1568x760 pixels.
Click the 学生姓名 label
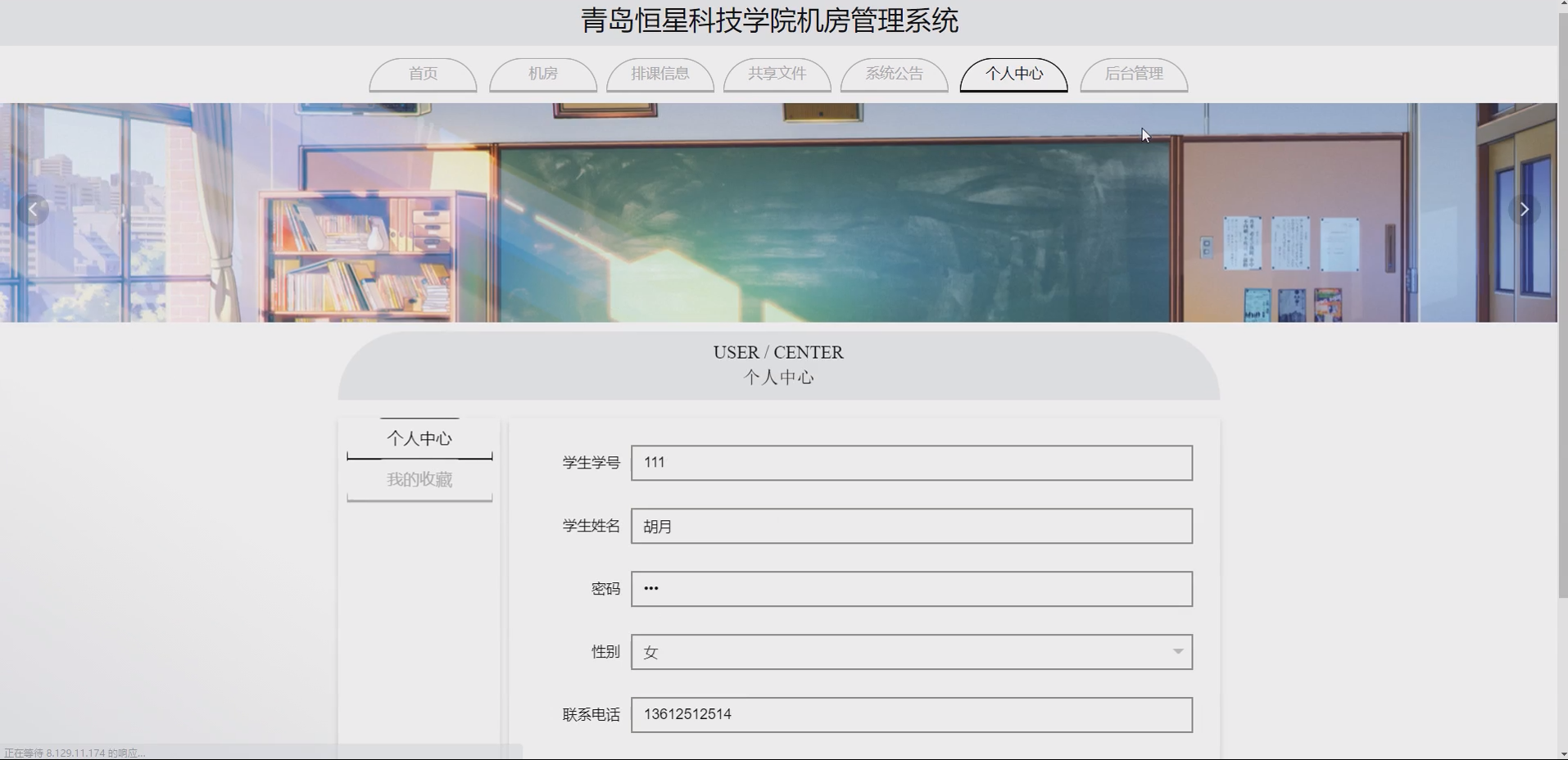(x=591, y=526)
